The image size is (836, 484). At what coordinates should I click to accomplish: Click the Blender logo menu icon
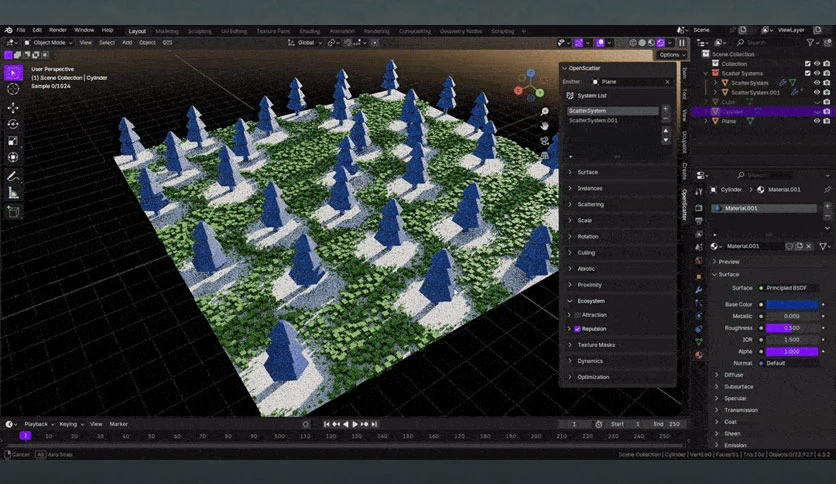[x=9, y=30]
